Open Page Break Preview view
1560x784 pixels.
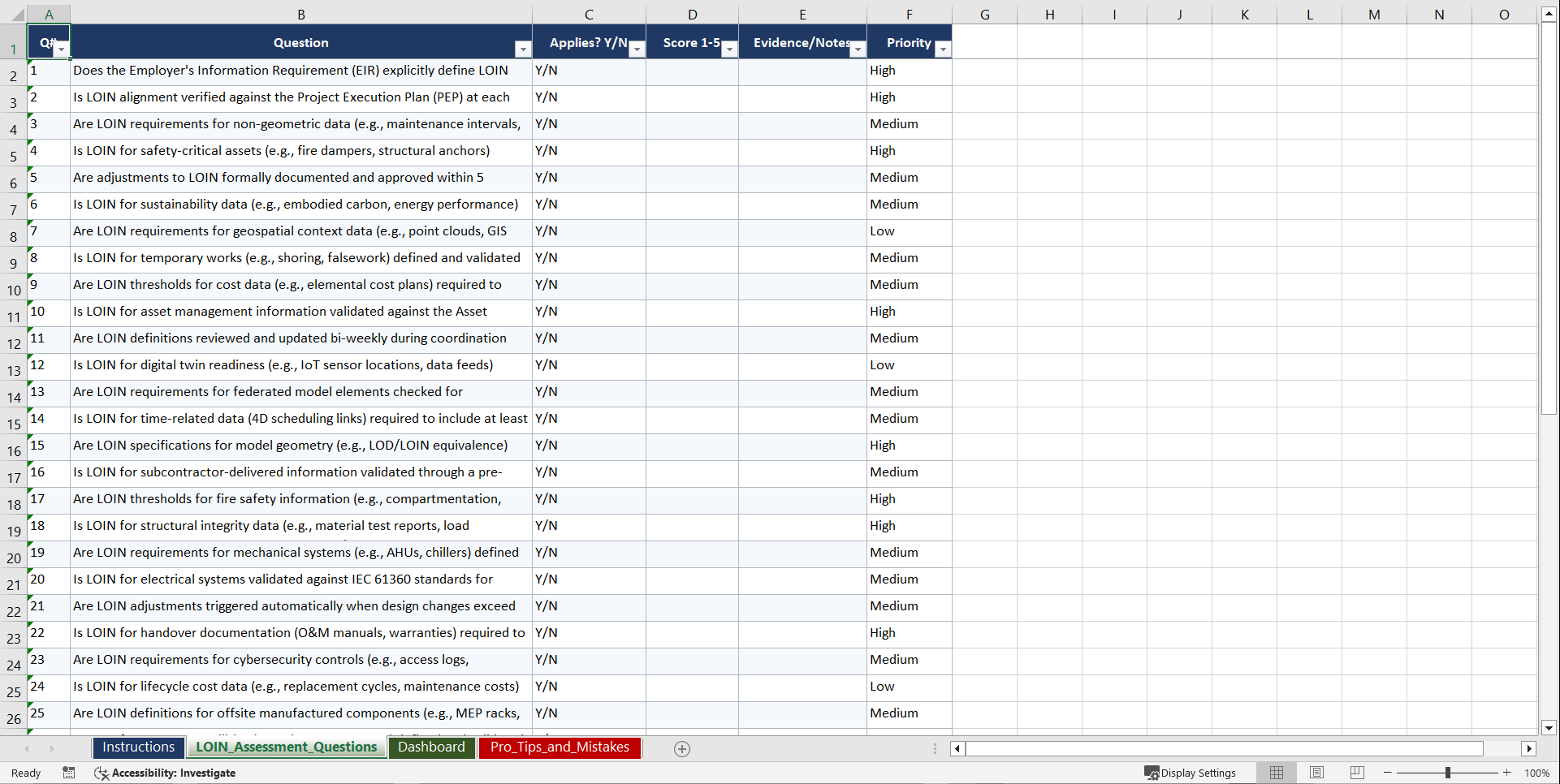(1357, 773)
